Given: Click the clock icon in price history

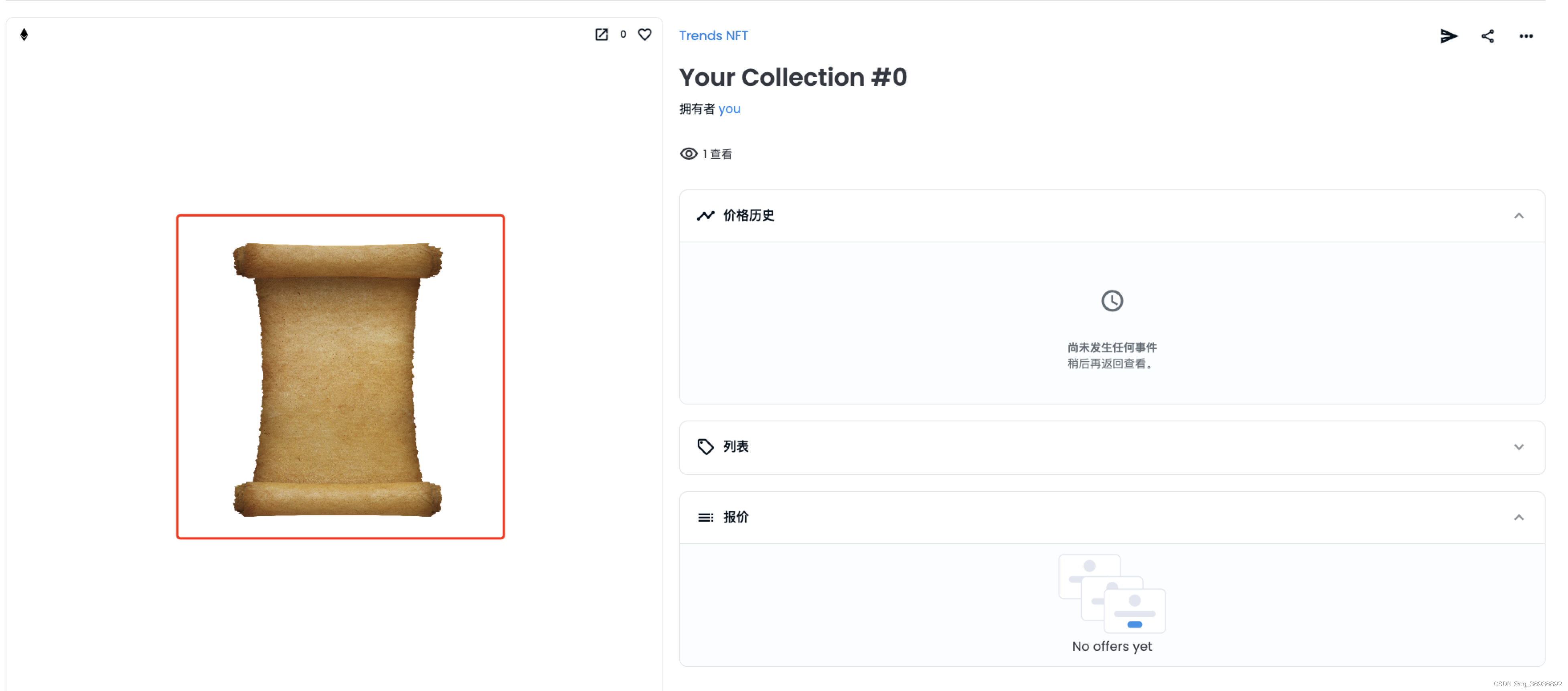Looking at the screenshot, I should pyautogui.click(x=1112, y=301).
